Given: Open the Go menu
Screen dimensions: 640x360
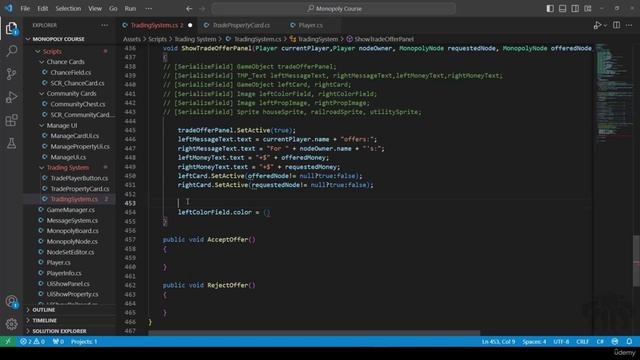Looking at the screenshot, I should point(113,9).
